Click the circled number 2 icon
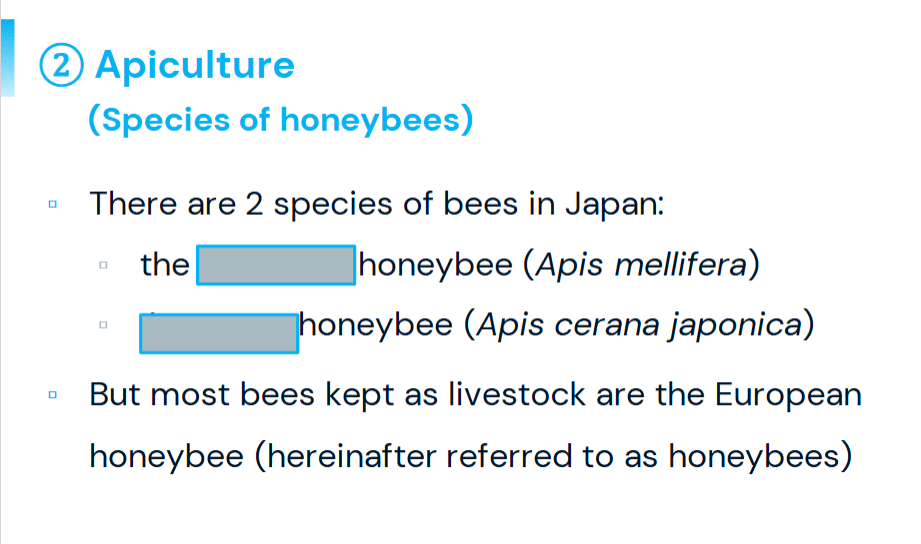 pyautogui.click(x=61, y=65)
